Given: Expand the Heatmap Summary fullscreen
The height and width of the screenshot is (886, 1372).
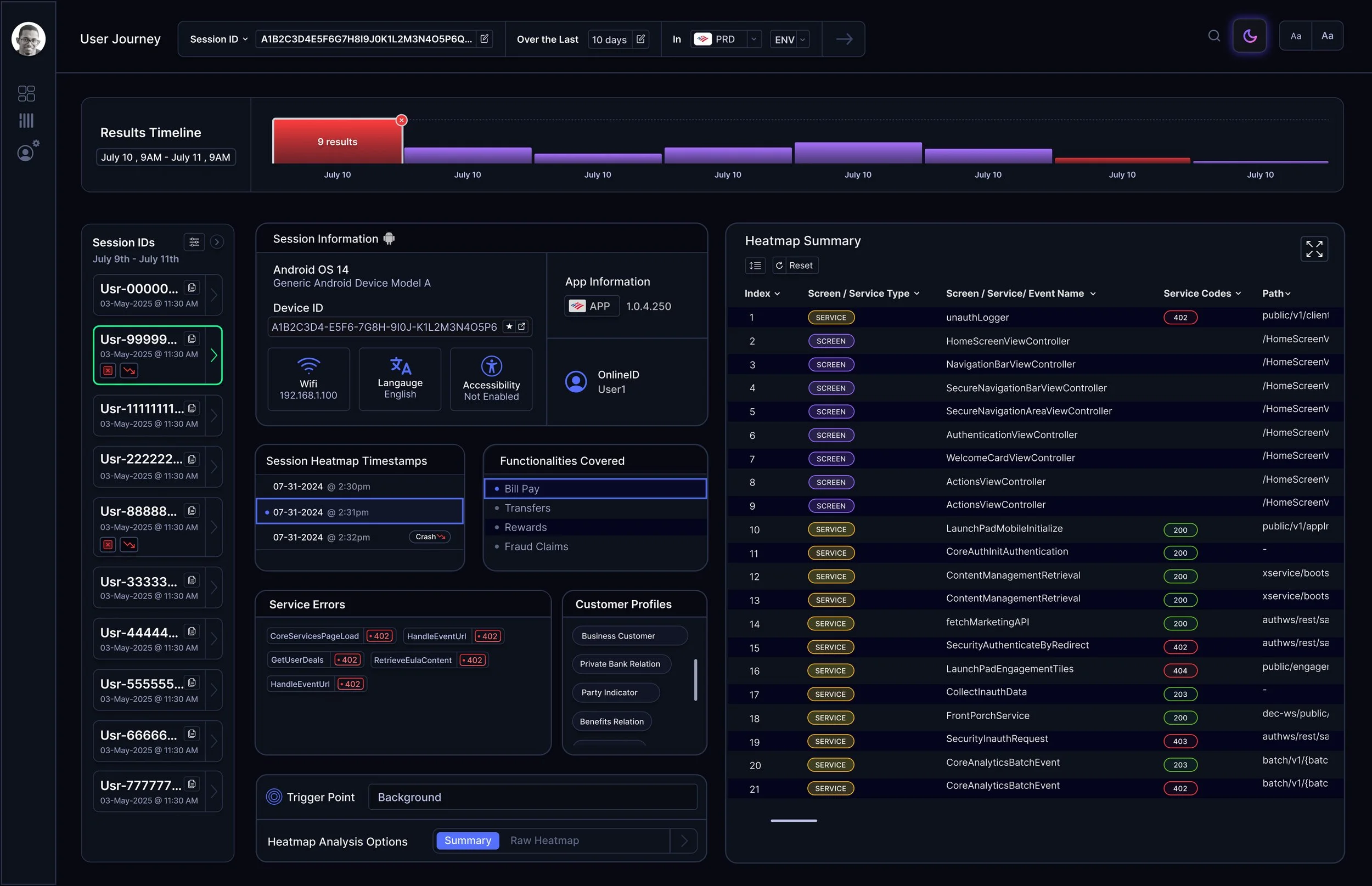Looking at the screenshot, I should coord(1314,249).
